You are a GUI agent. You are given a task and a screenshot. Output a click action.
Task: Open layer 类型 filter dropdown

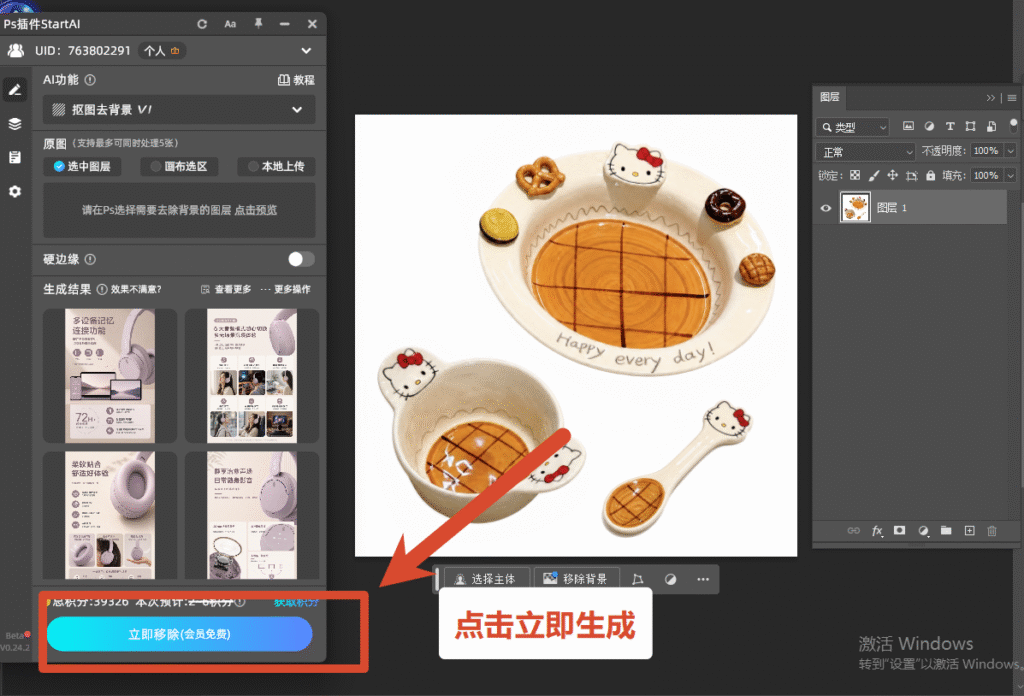click(852, 127)
